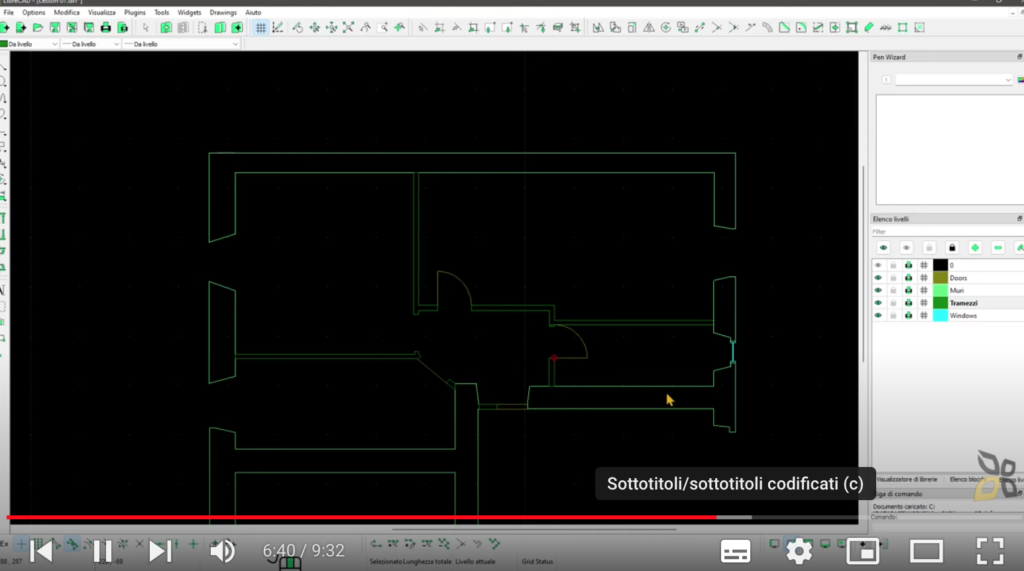Toggle subtitles/closed captions button
Screen dimensions: 1024x571
click(x=735, y=551)
